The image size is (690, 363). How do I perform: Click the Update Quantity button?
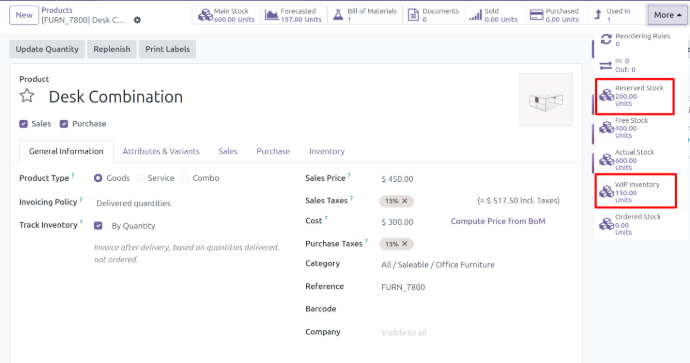click(x=47, y=49)
